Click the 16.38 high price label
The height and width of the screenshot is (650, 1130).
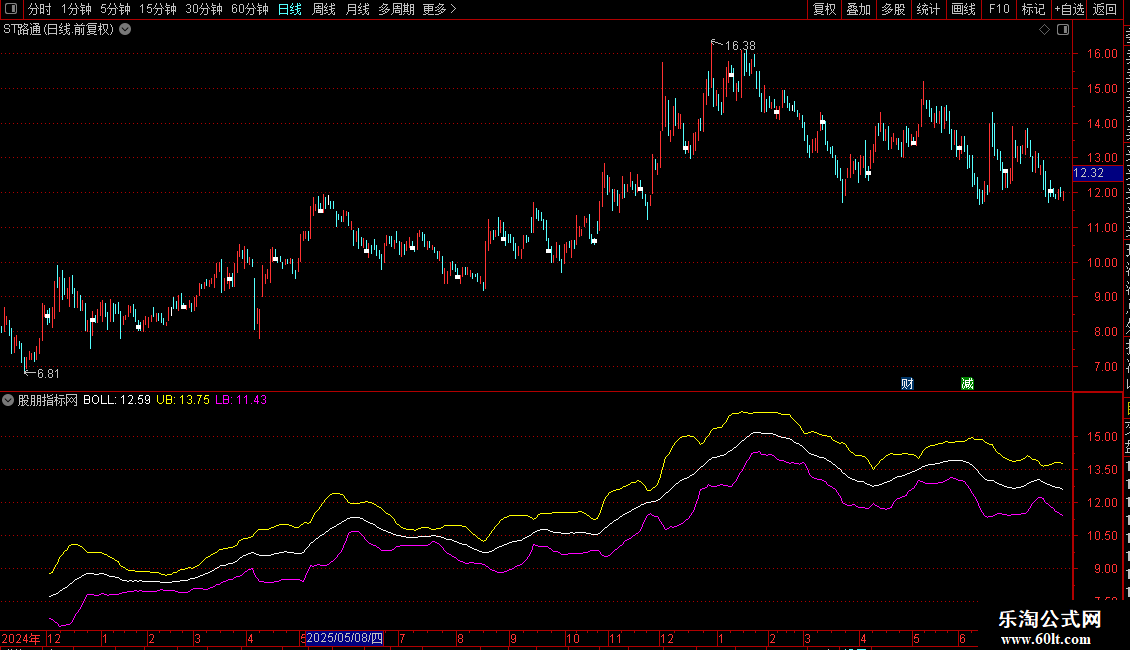[x=740, y=45]
